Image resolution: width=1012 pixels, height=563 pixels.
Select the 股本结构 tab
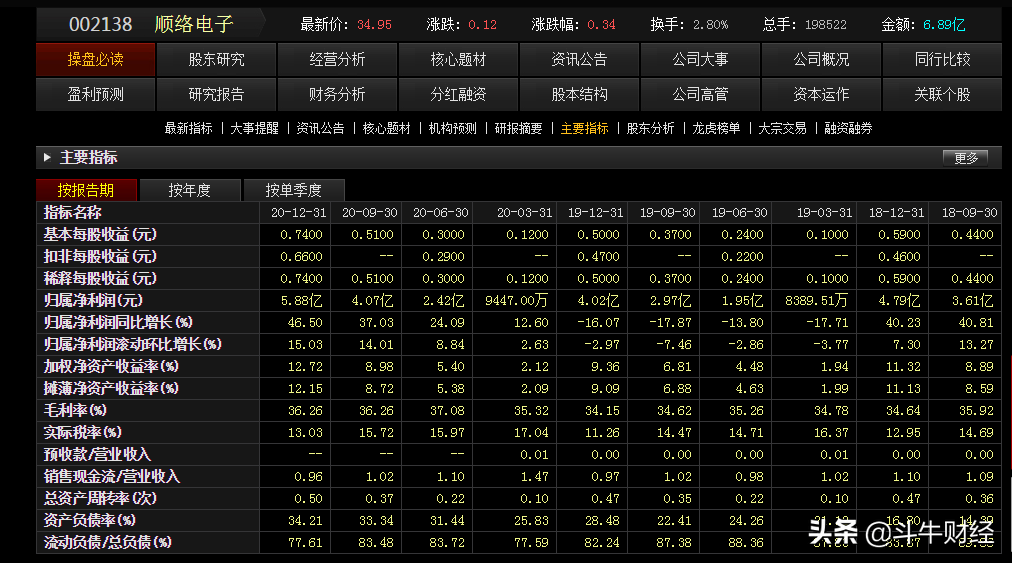(x=579, y=94)
